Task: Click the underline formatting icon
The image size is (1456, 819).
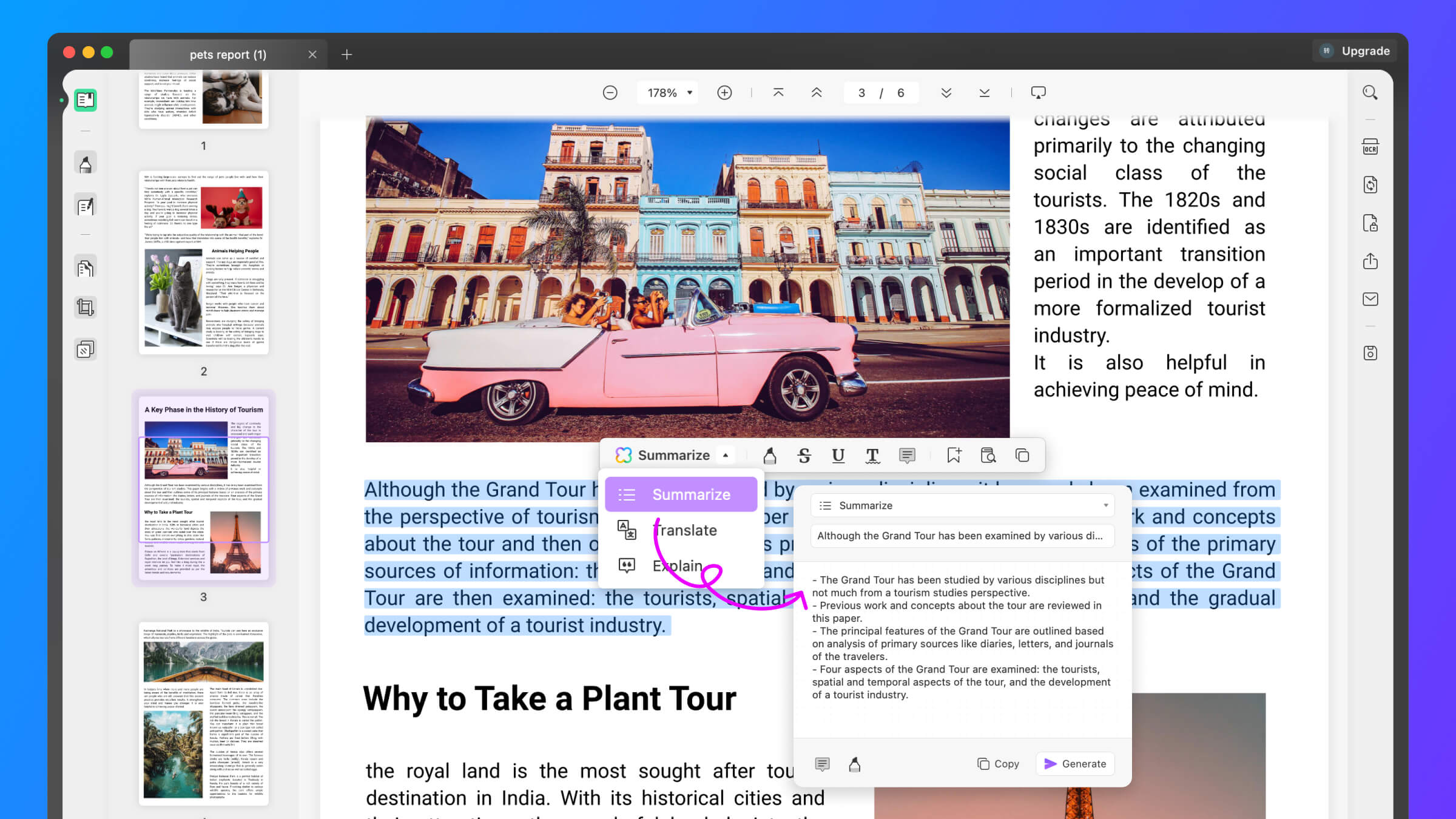Action: pos(838,455)
